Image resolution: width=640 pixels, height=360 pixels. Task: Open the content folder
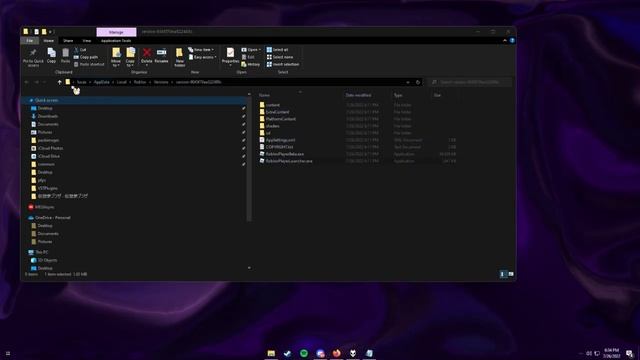(x=273, y=105)
